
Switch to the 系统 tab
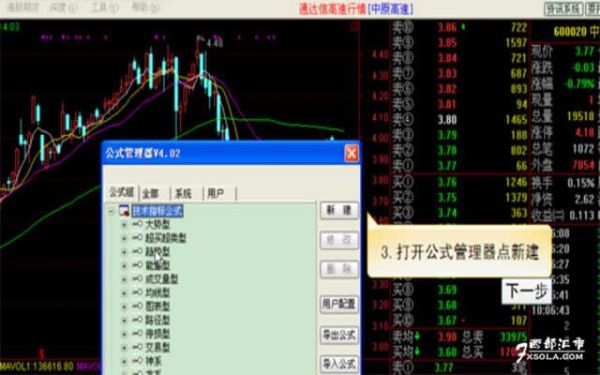(183, 194)
